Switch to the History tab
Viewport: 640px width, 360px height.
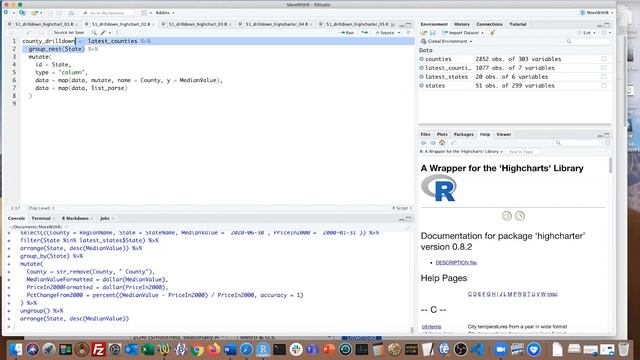click(x=462, y=24)
